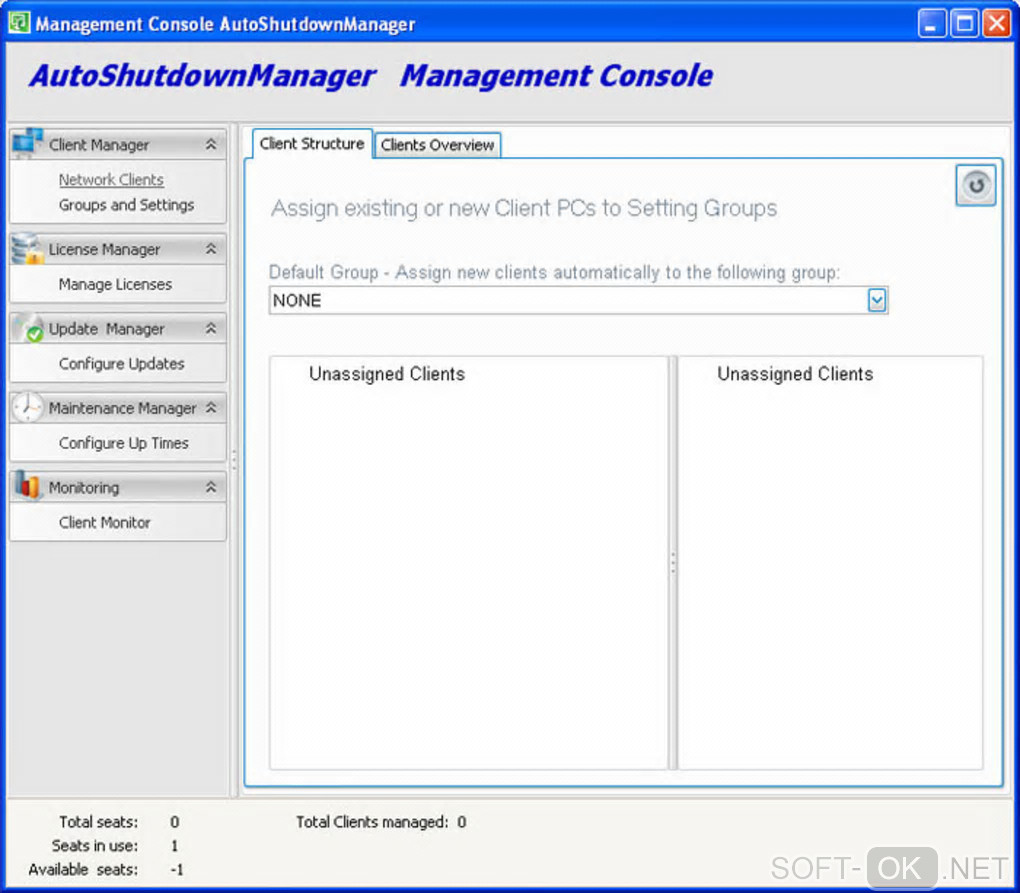The height and width of the screenshot is (893, 1020).
Task: Click the Monitoring header label
Action: pos(84,487)
